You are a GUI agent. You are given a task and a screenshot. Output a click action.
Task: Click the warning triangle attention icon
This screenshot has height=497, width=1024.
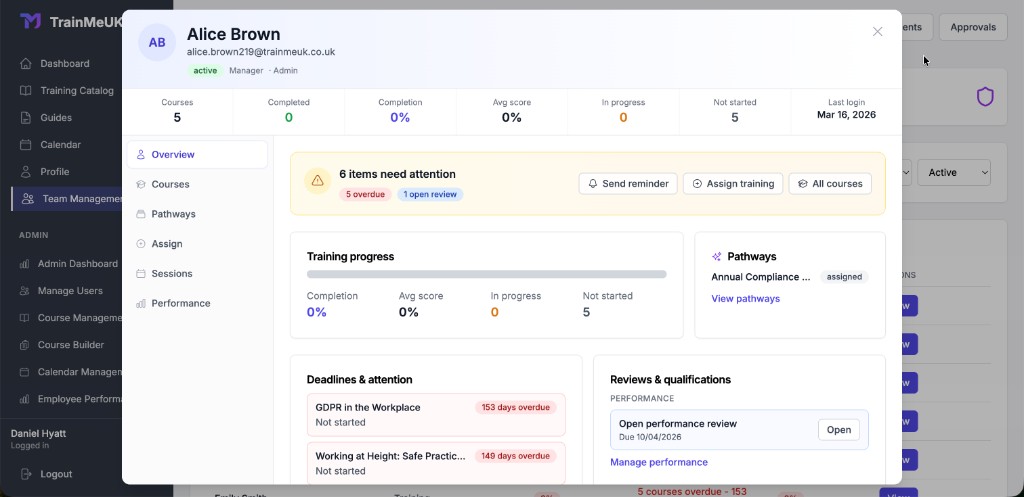click(x=317, y=181)
